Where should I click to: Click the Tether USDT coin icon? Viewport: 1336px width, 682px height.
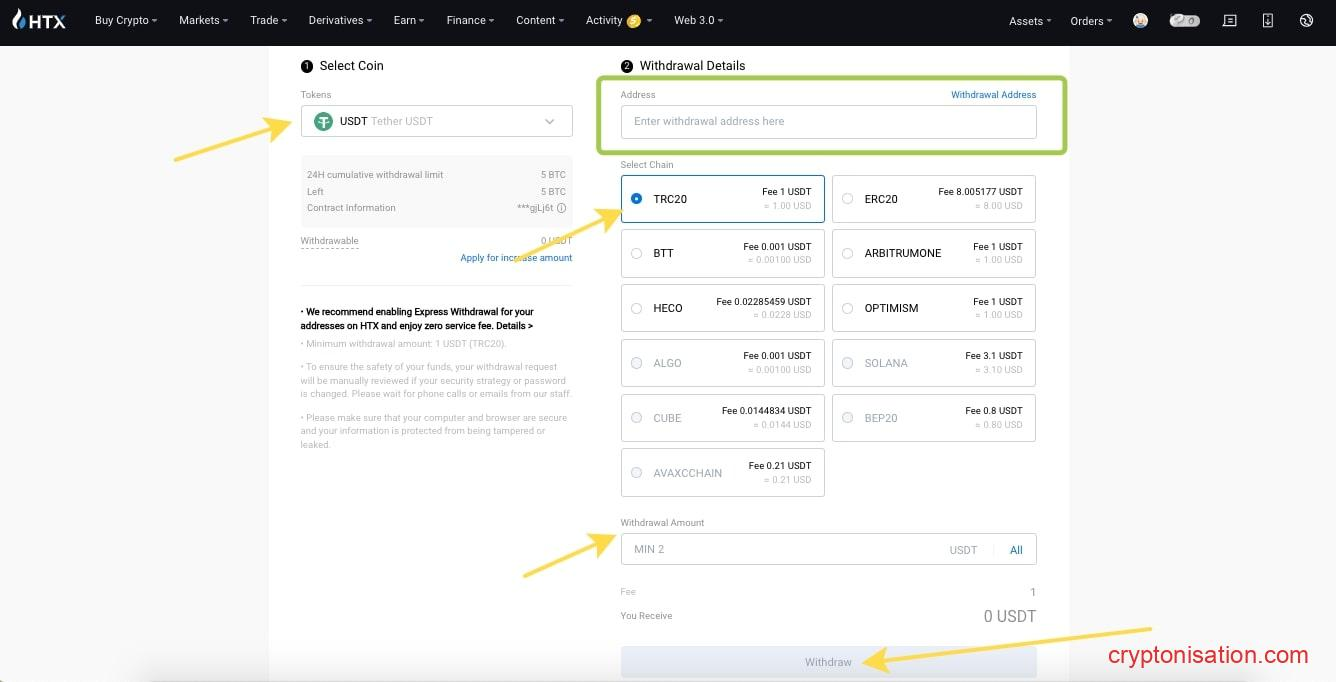click(x=323, y=121)
